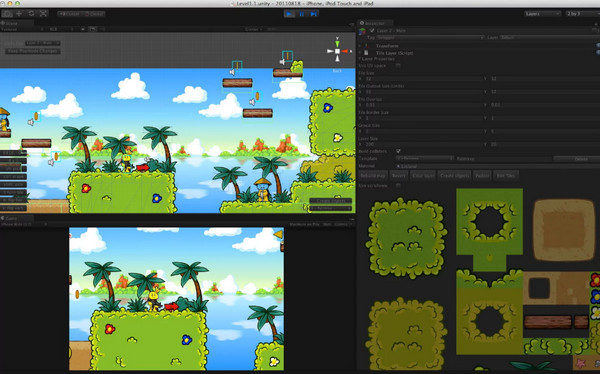The width and height of the screenshot is (600, 374).
Task: Toggle the Use UV space checkbox
Action: tap(398, 65)
